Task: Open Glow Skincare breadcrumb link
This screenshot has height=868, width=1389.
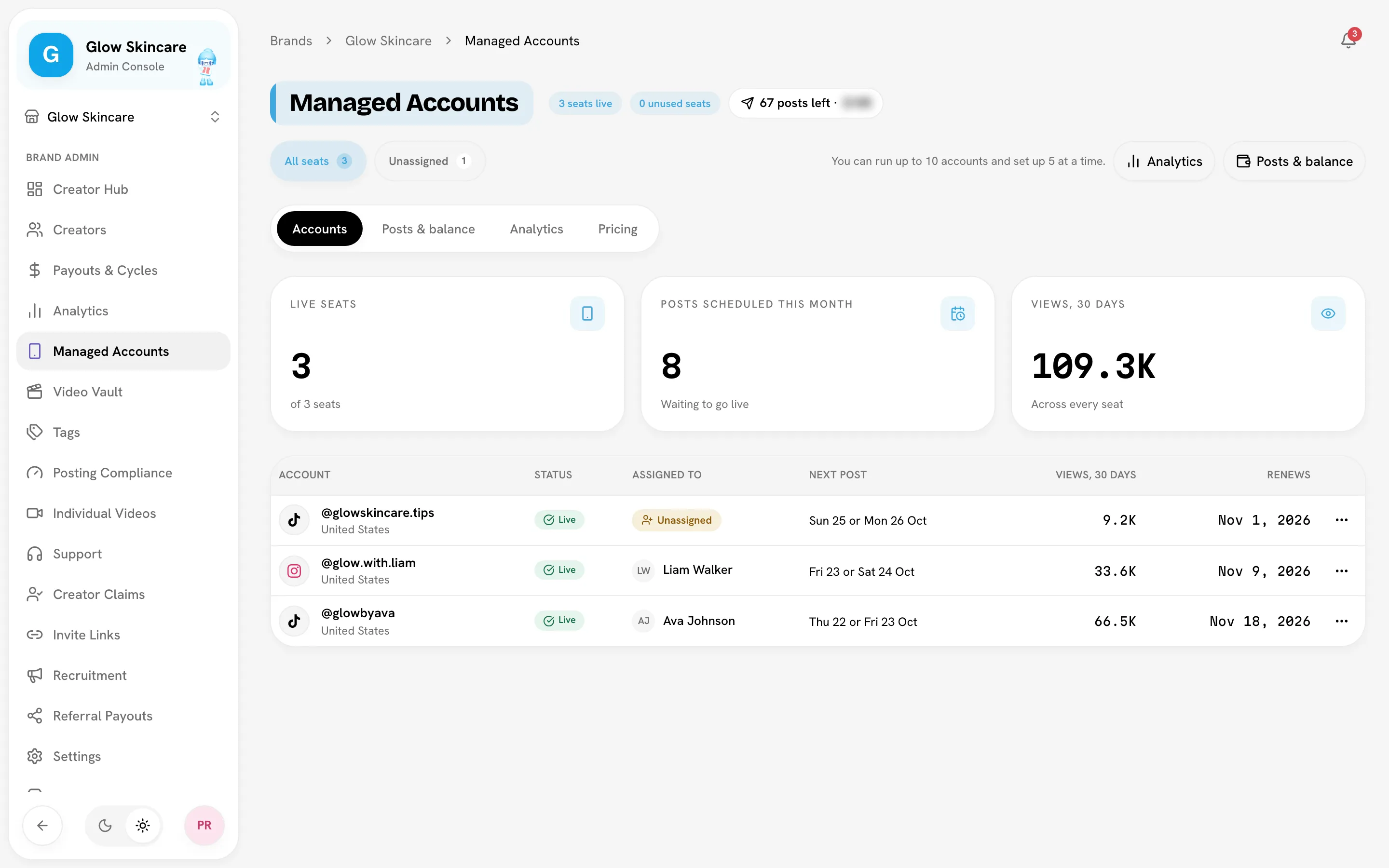Action: point(389,41)
